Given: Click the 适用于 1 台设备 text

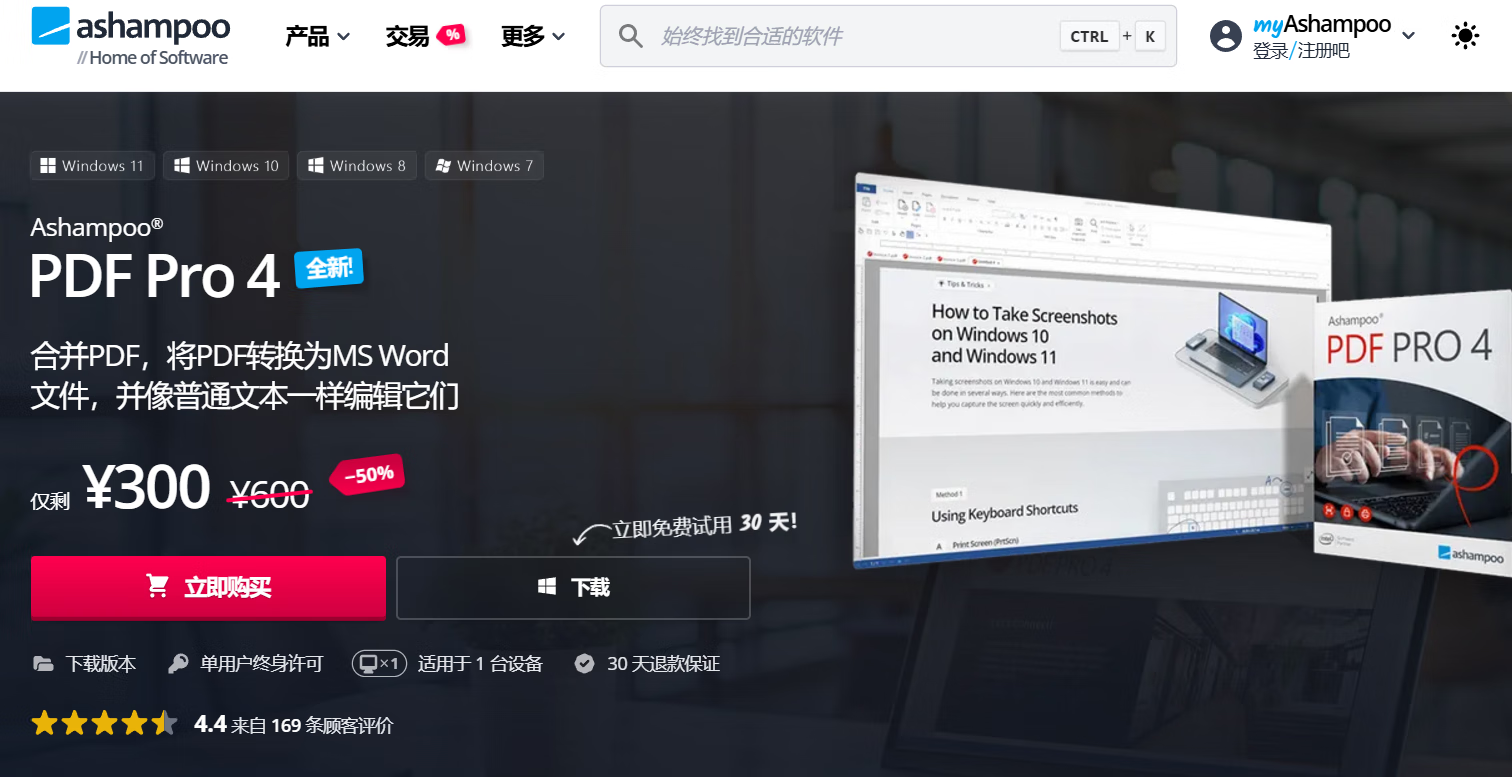Looking at the screenshot, I should pos(480,663).
